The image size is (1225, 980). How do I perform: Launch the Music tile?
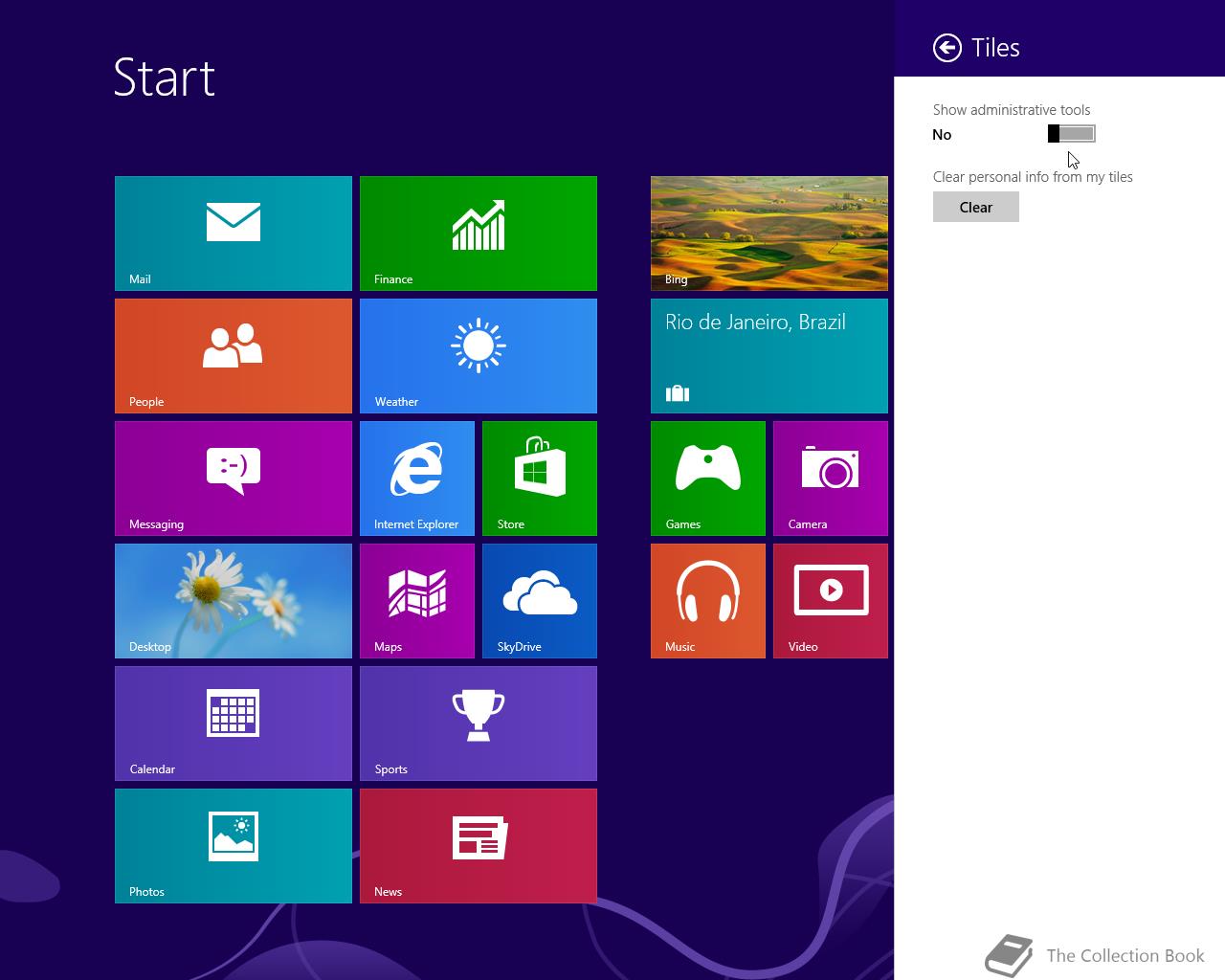point(708,601)
